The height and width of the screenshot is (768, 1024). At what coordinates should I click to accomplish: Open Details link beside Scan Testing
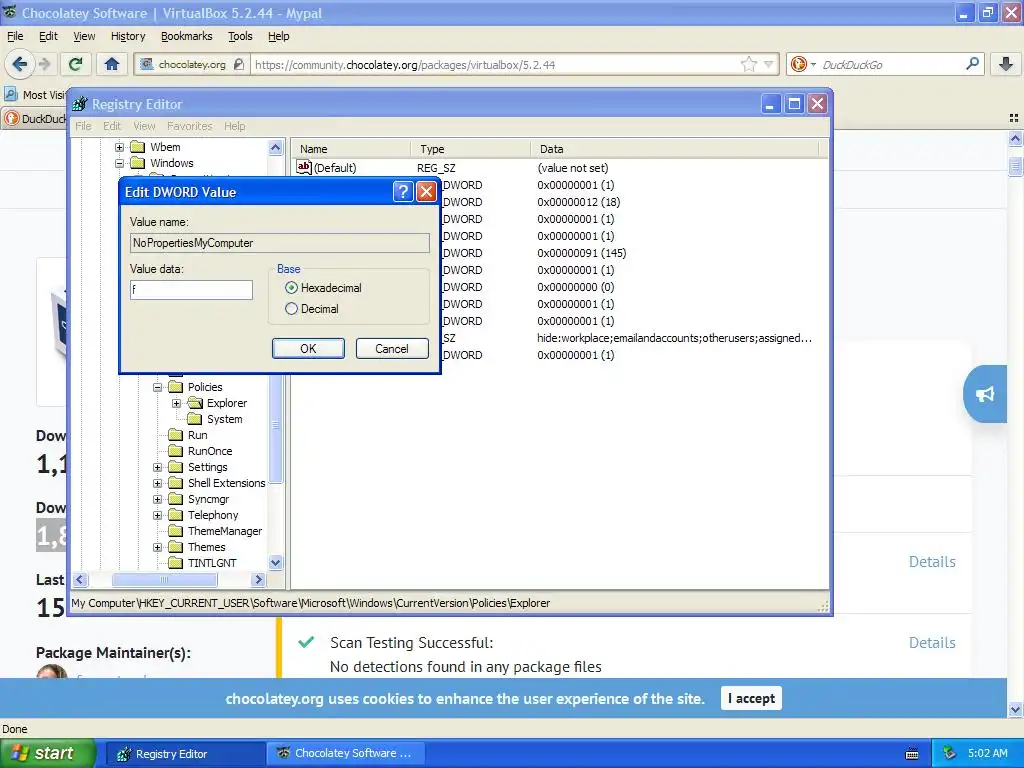(932, 643)
